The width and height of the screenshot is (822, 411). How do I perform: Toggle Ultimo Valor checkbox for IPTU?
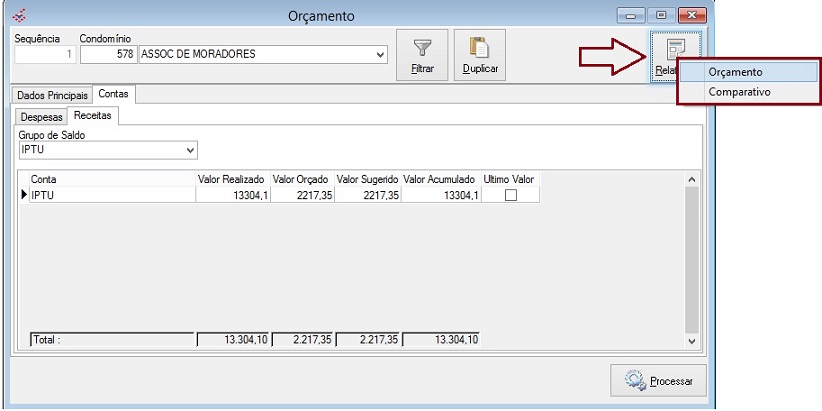(x=510, y=196)
